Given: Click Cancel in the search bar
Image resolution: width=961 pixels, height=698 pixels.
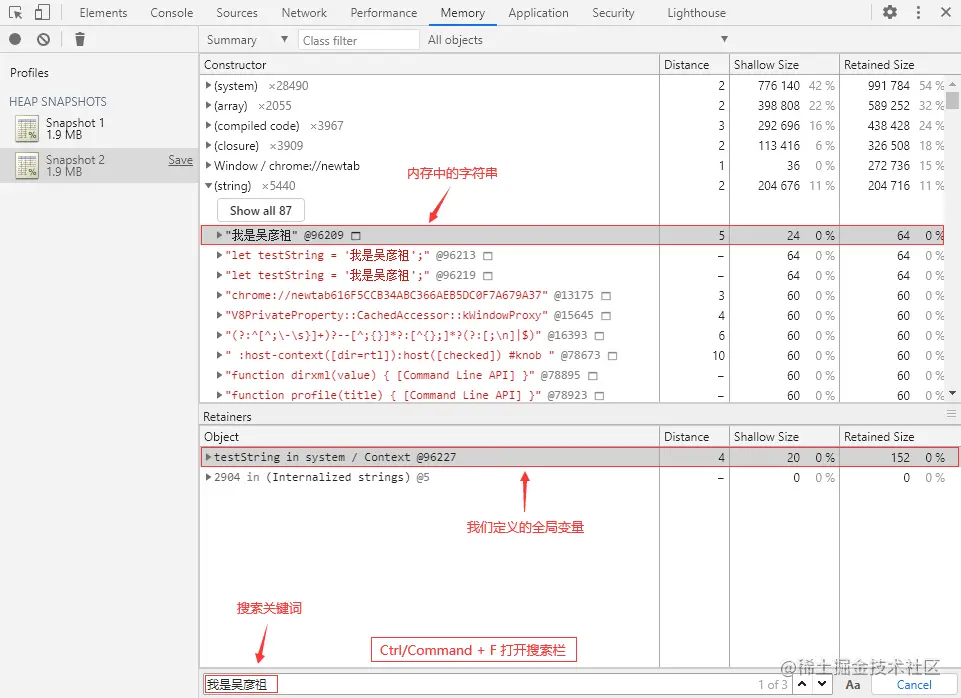Looking at the screenshot, I should point(914,685).
